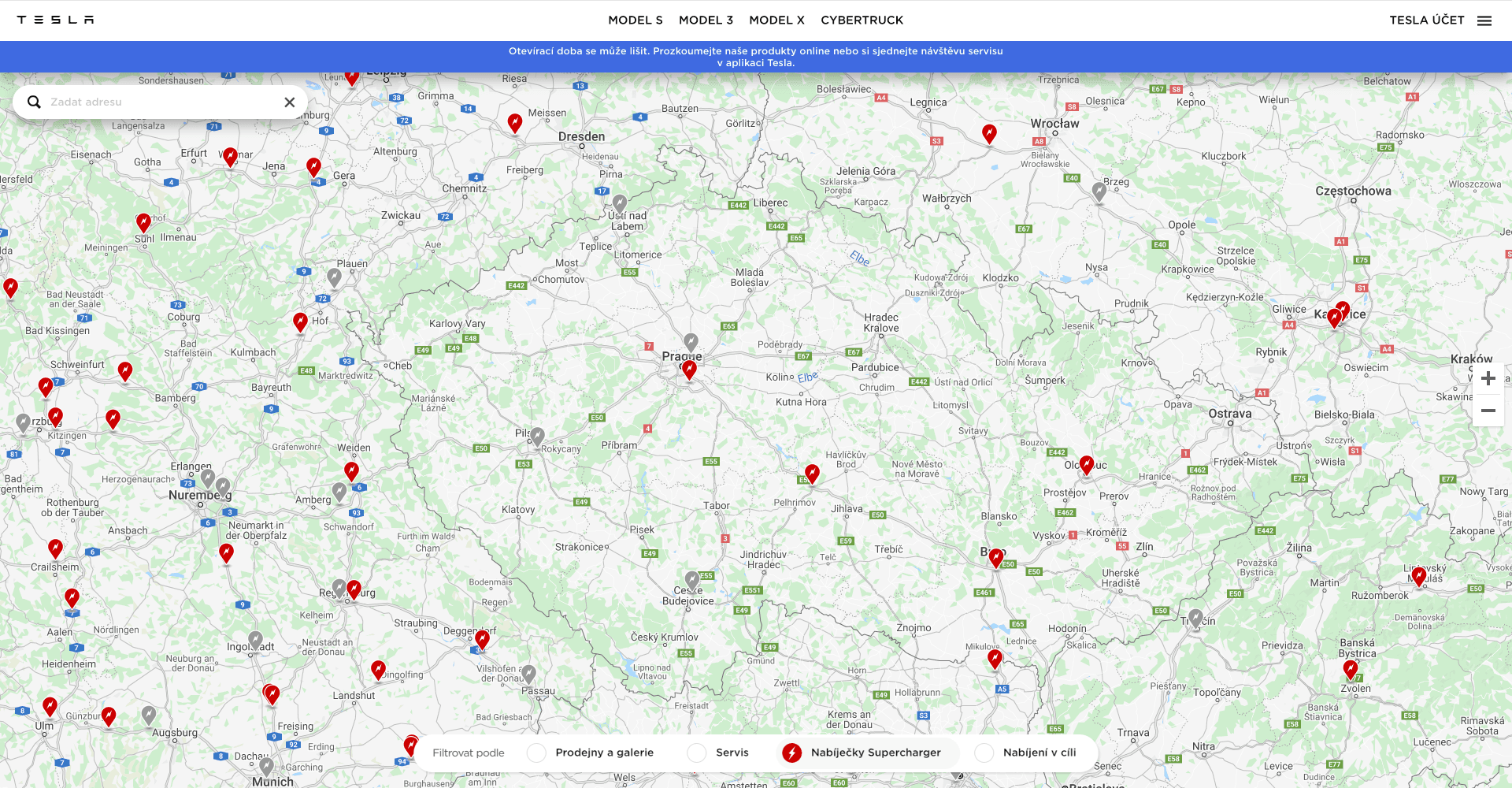Viewport: 1512px width, 788px height.
Task: Select the Supercharger pin near Olomouc
Action: tap(1087, 465)
